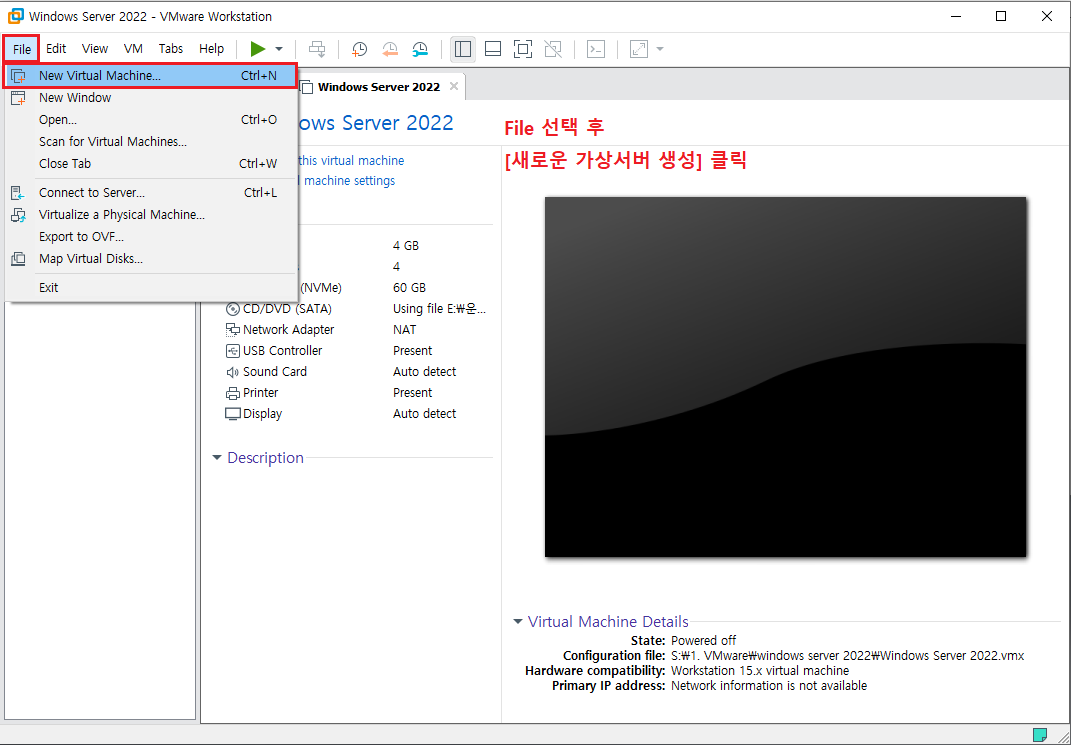The image size is (1071, 745).
Task: Open the File menu
Action: coord(22,49)
